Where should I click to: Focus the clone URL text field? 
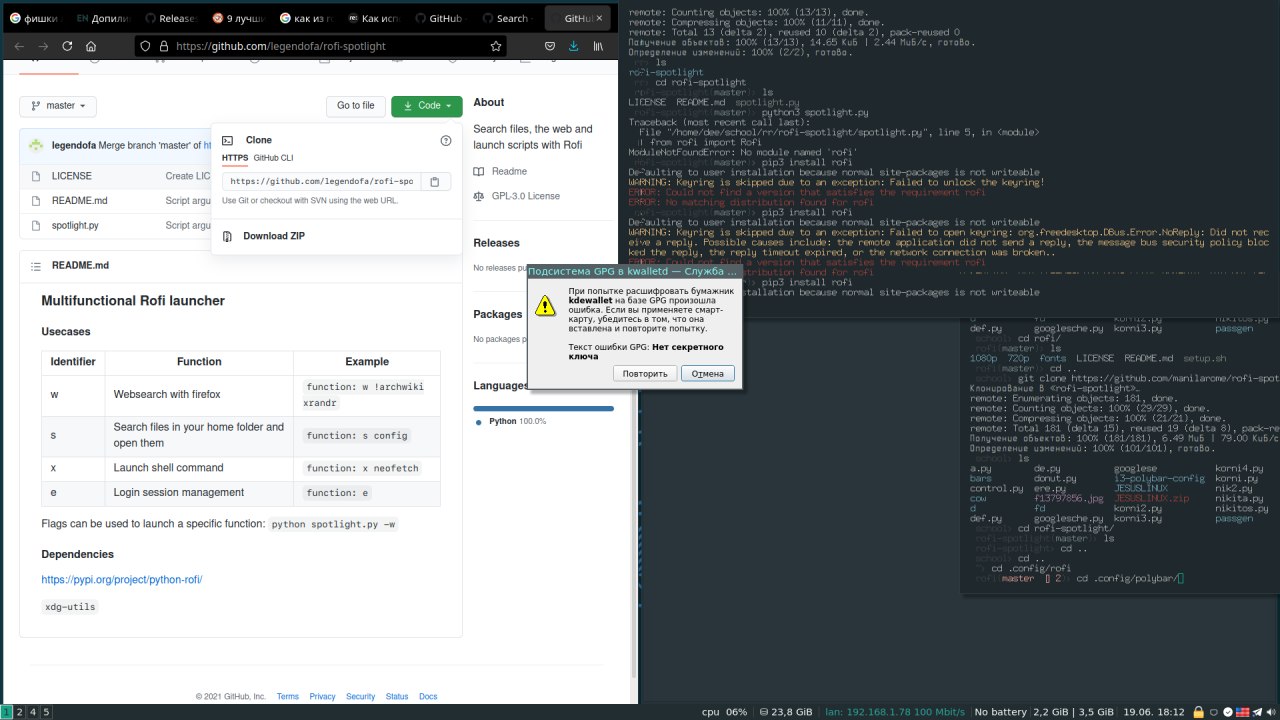pyautogui.click(x=321, y=182)
